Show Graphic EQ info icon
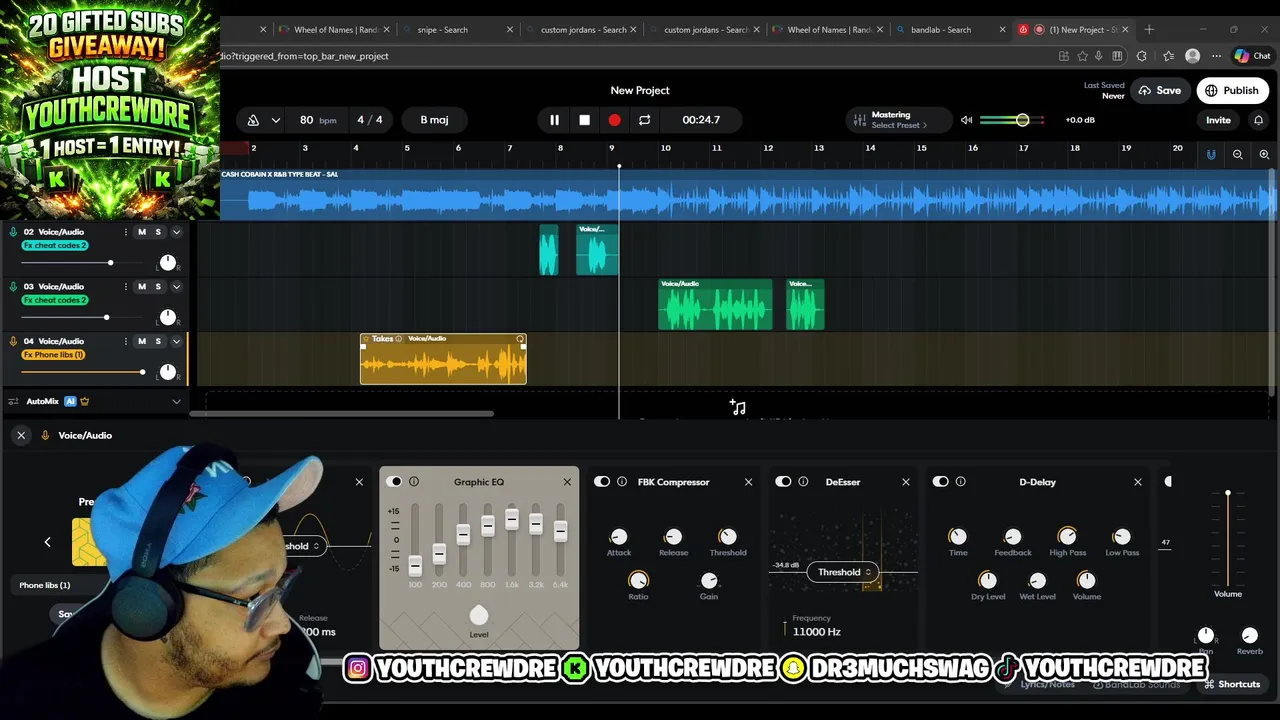 click(x=414, y=482)
